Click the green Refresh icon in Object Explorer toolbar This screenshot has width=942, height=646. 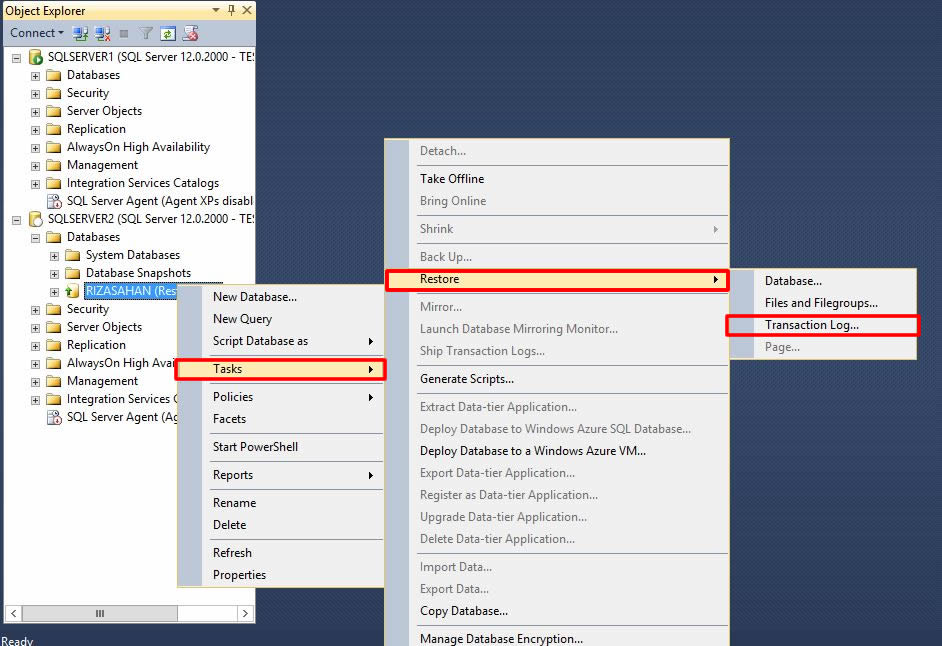point(168,33)
